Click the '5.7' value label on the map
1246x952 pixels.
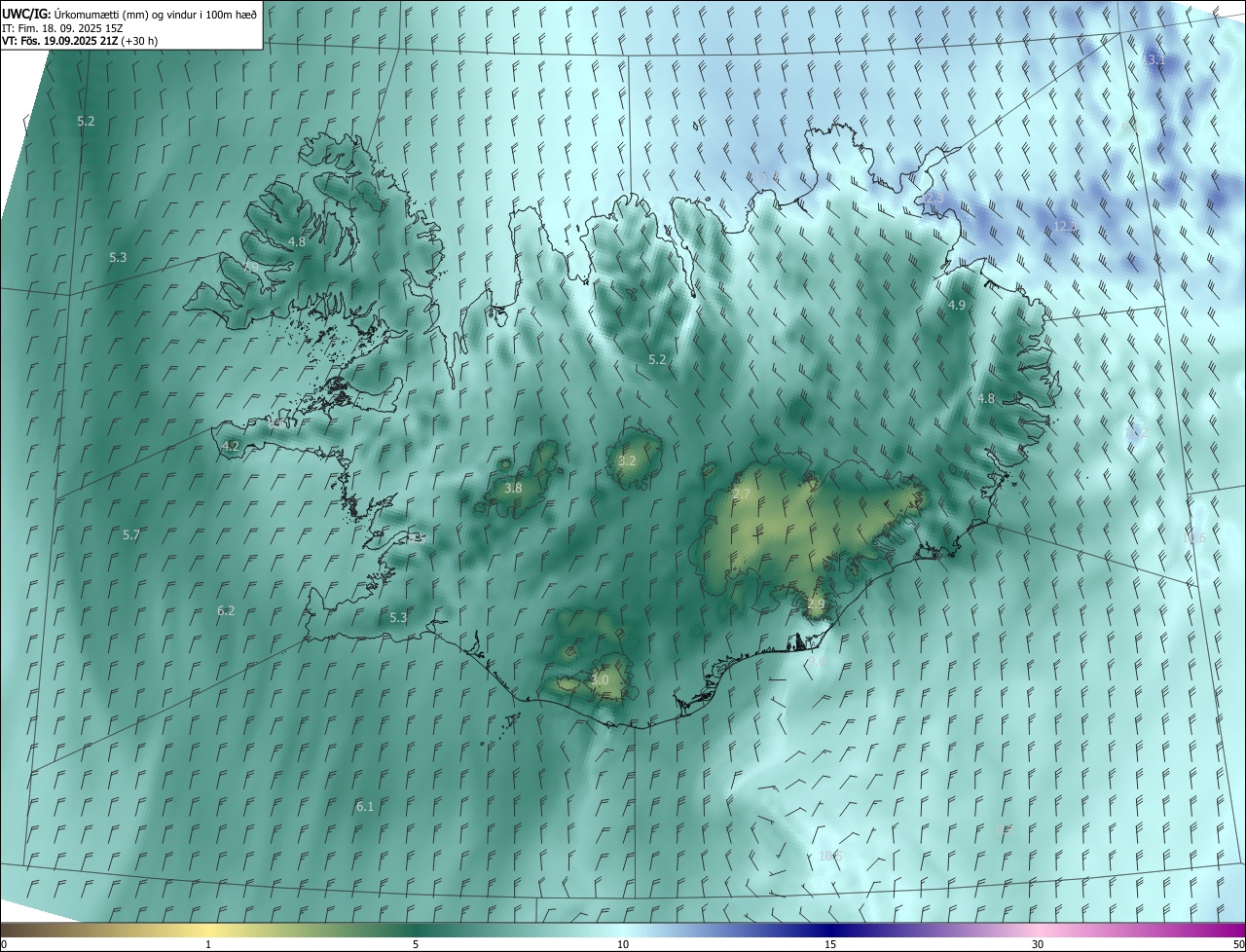tap(131, 535)
